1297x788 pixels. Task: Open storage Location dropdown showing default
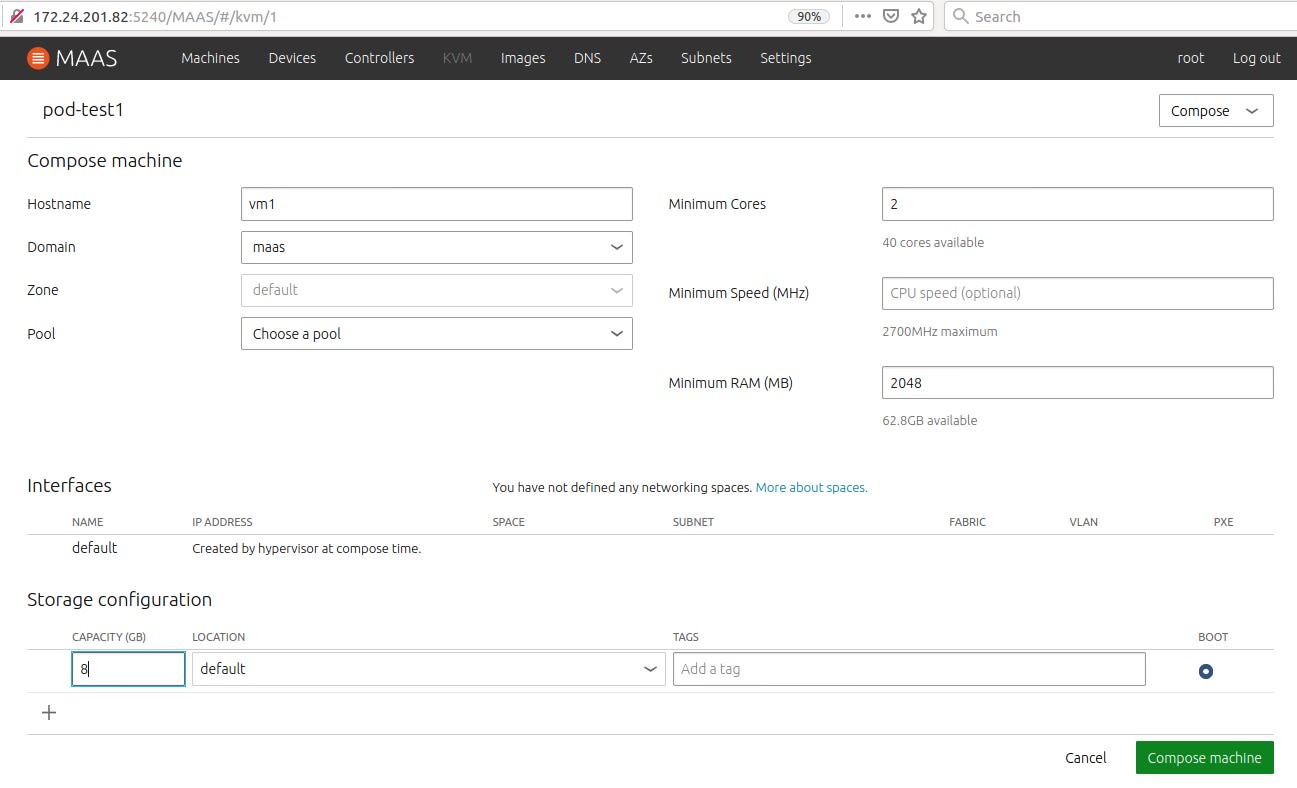[x=429, y=669]
